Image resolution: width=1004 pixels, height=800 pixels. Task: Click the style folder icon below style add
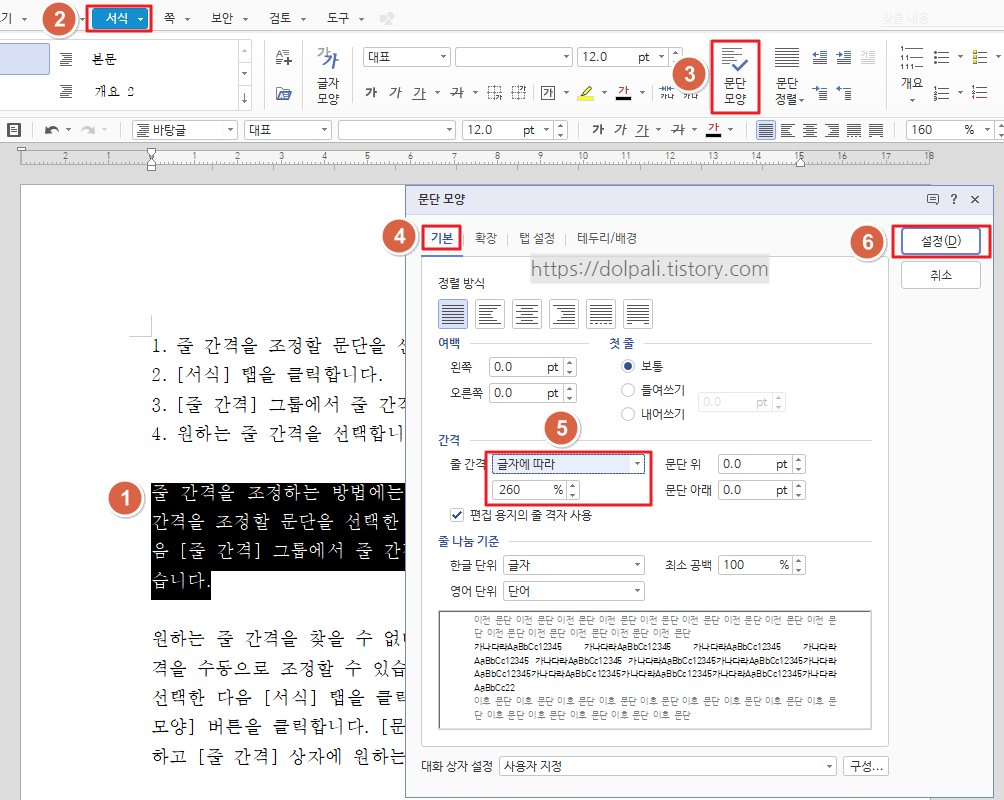click(284, 94)
